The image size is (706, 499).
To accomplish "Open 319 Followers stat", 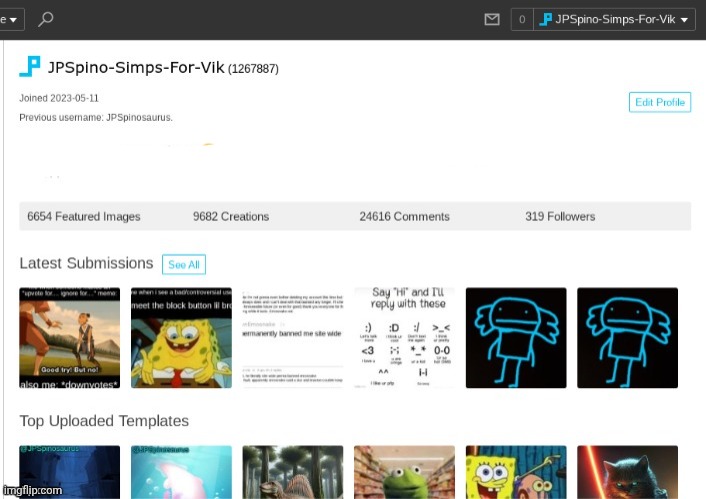I will pyautogui.click(x=560, y=217).
